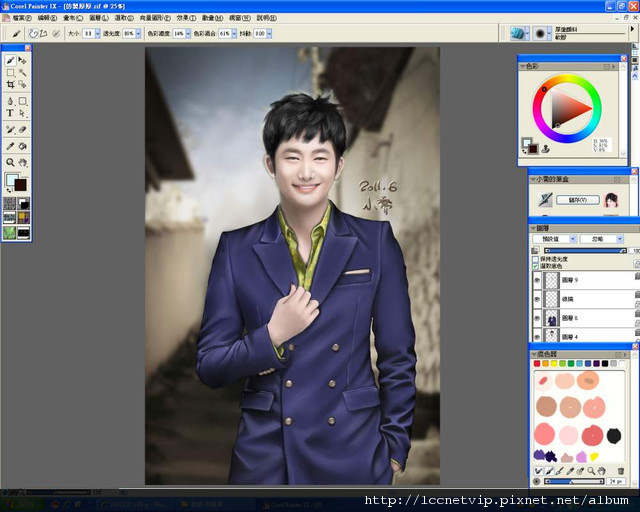This screenshot has width=640, height=512.
Task: Open the 抖動 jitter dropdown arrow
Action: [269, 33]
